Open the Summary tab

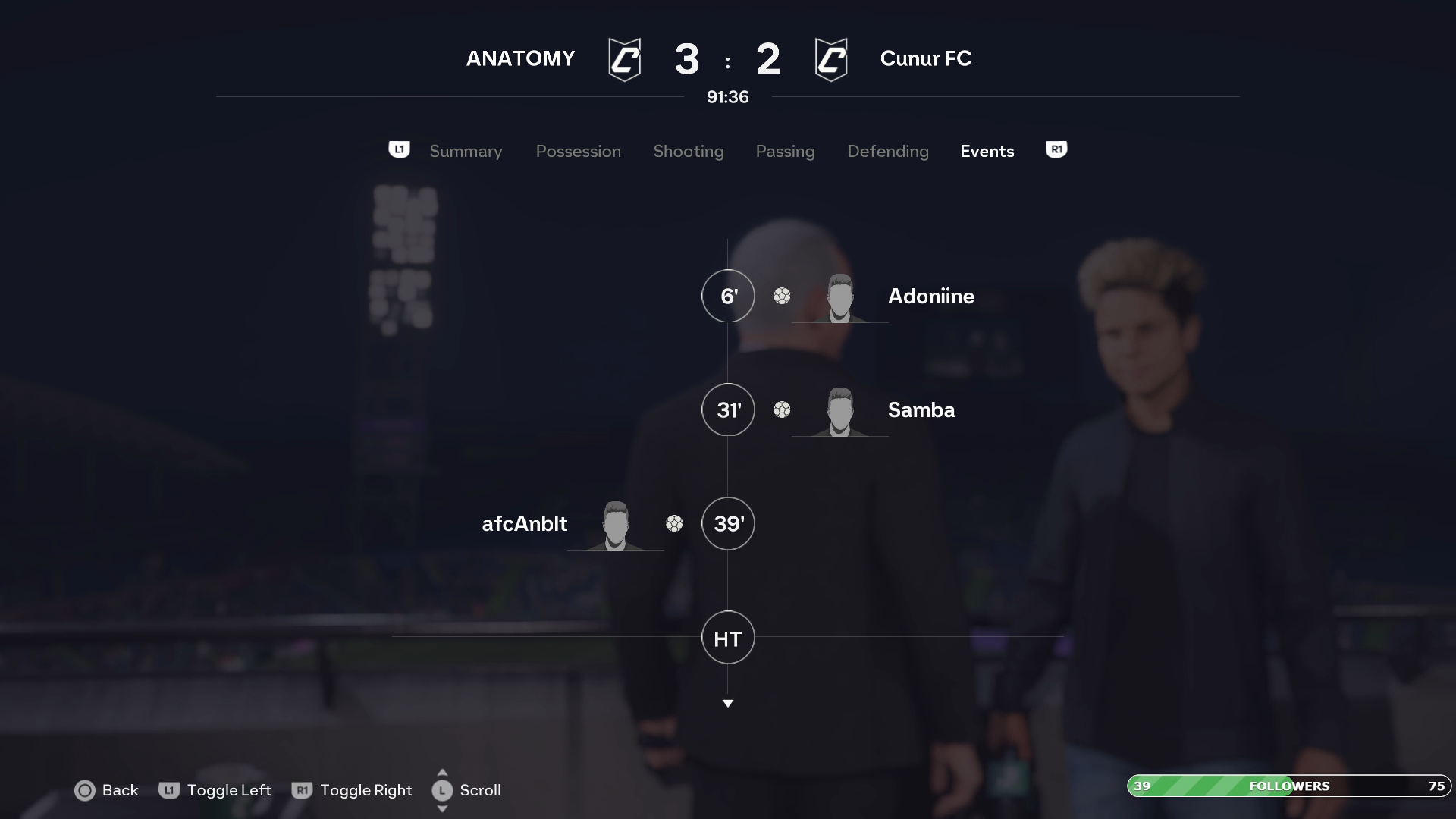466,151
